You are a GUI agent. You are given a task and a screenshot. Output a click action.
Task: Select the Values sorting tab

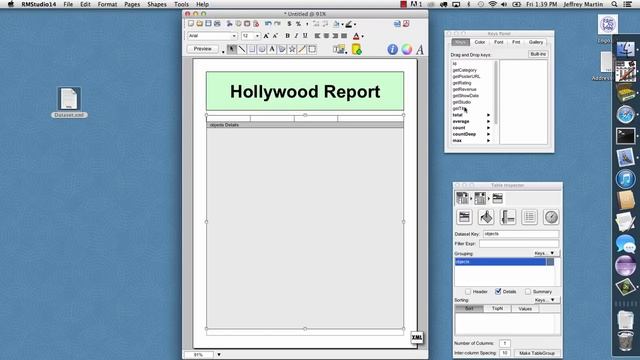[x=525, y=309]
